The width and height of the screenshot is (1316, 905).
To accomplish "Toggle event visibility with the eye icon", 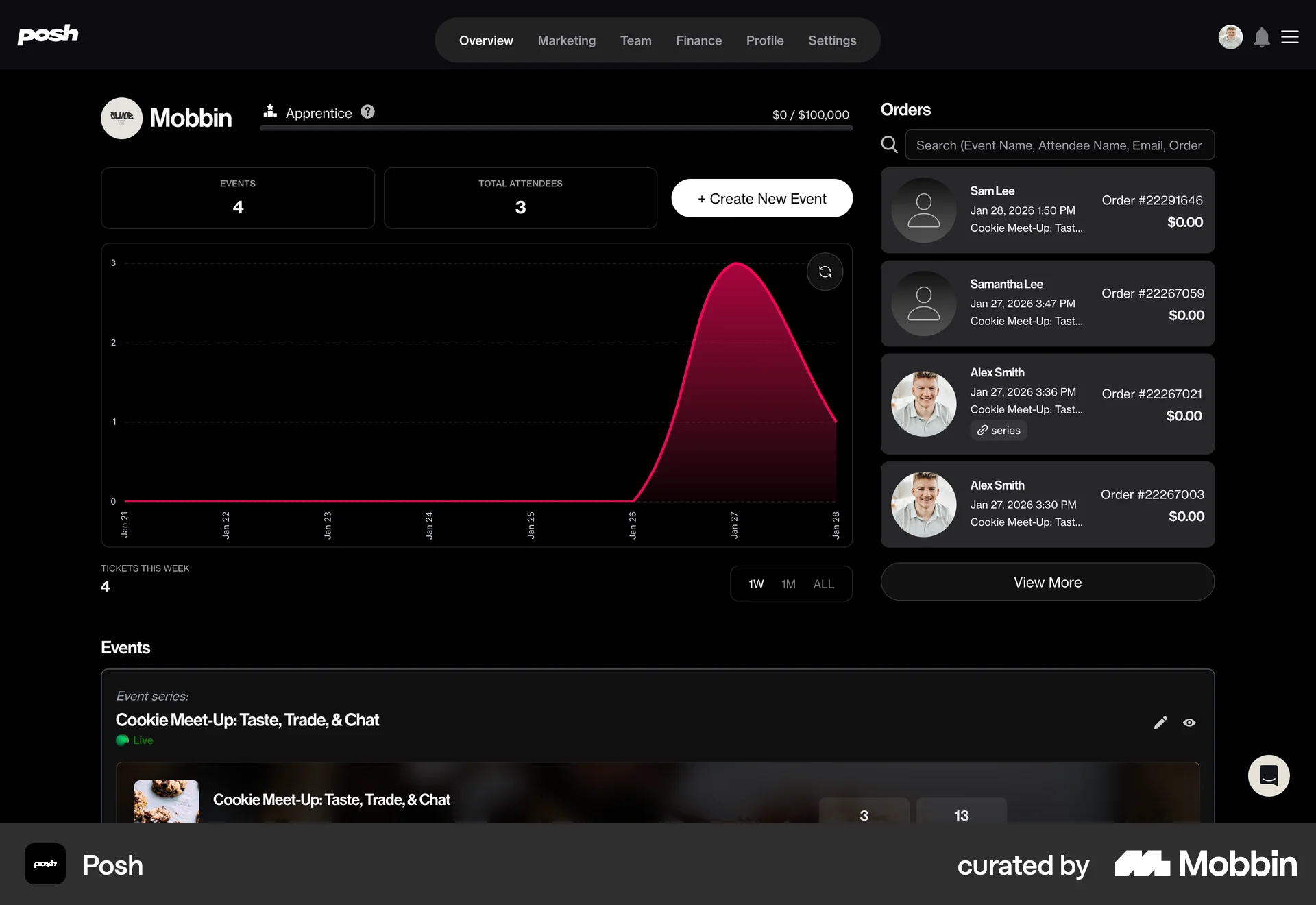I will click(x=1190, y=723).
